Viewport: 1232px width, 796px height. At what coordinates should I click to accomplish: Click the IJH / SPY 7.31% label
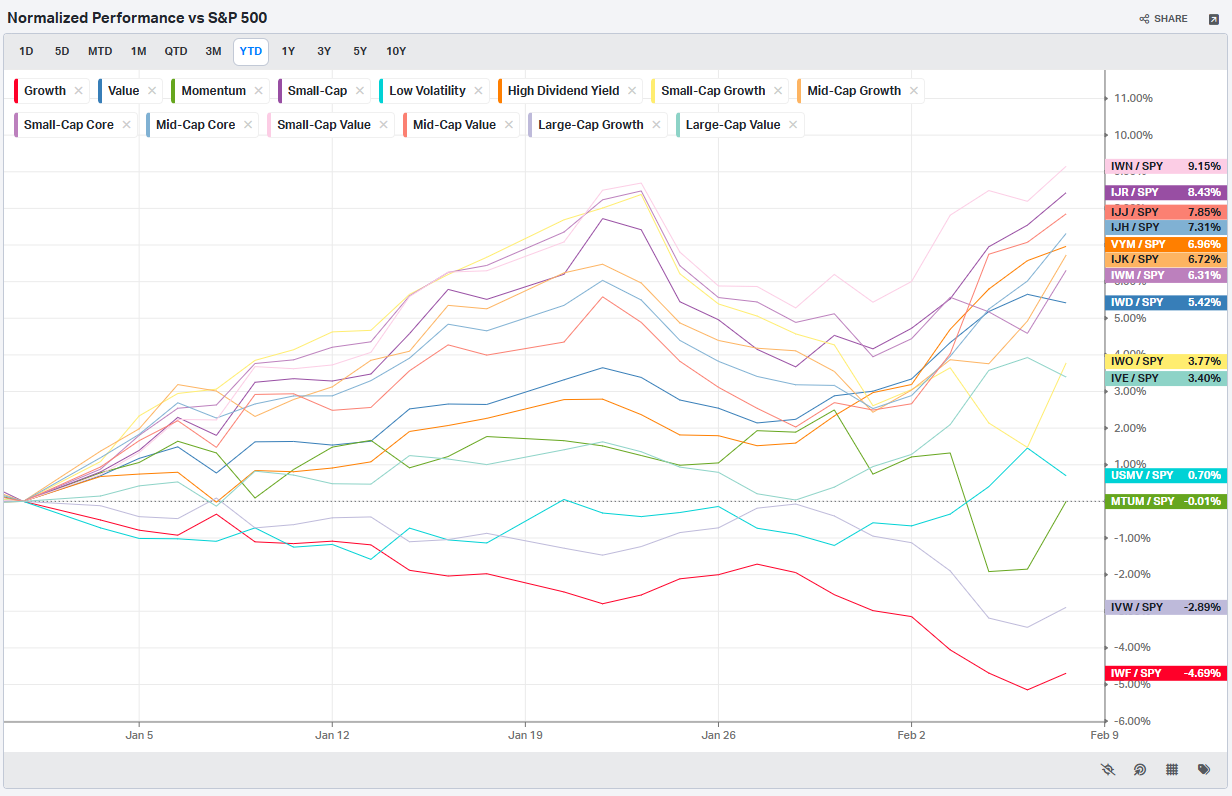click(1166, 228)
